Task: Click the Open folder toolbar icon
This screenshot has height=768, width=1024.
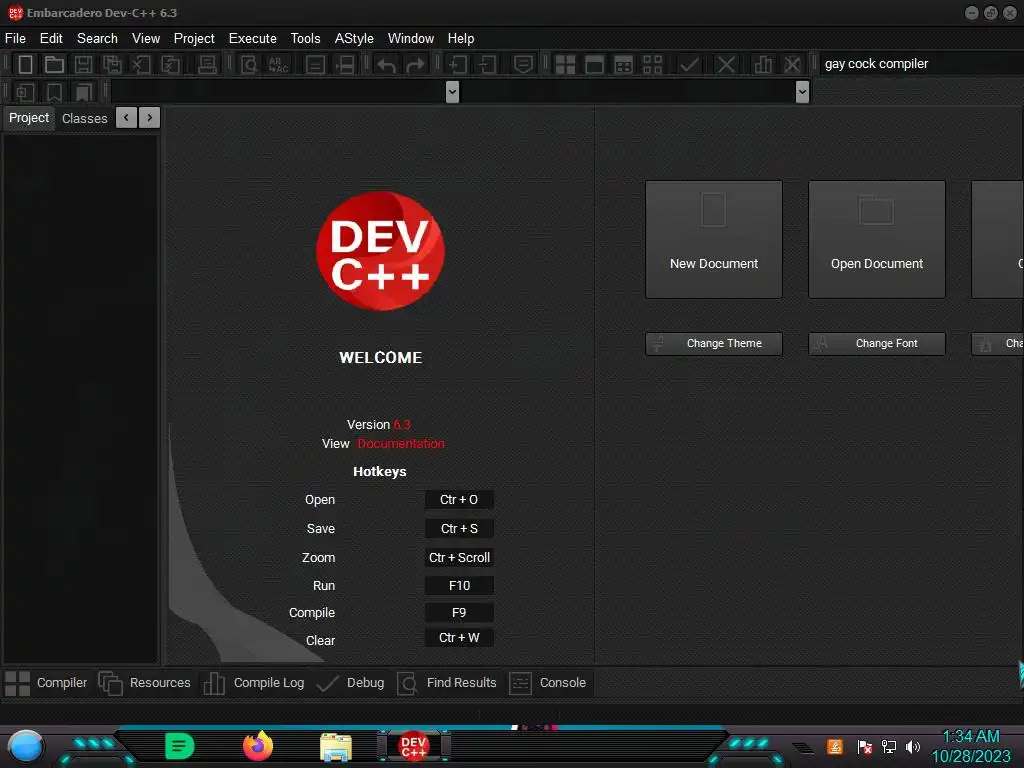Action: [54, 64]
